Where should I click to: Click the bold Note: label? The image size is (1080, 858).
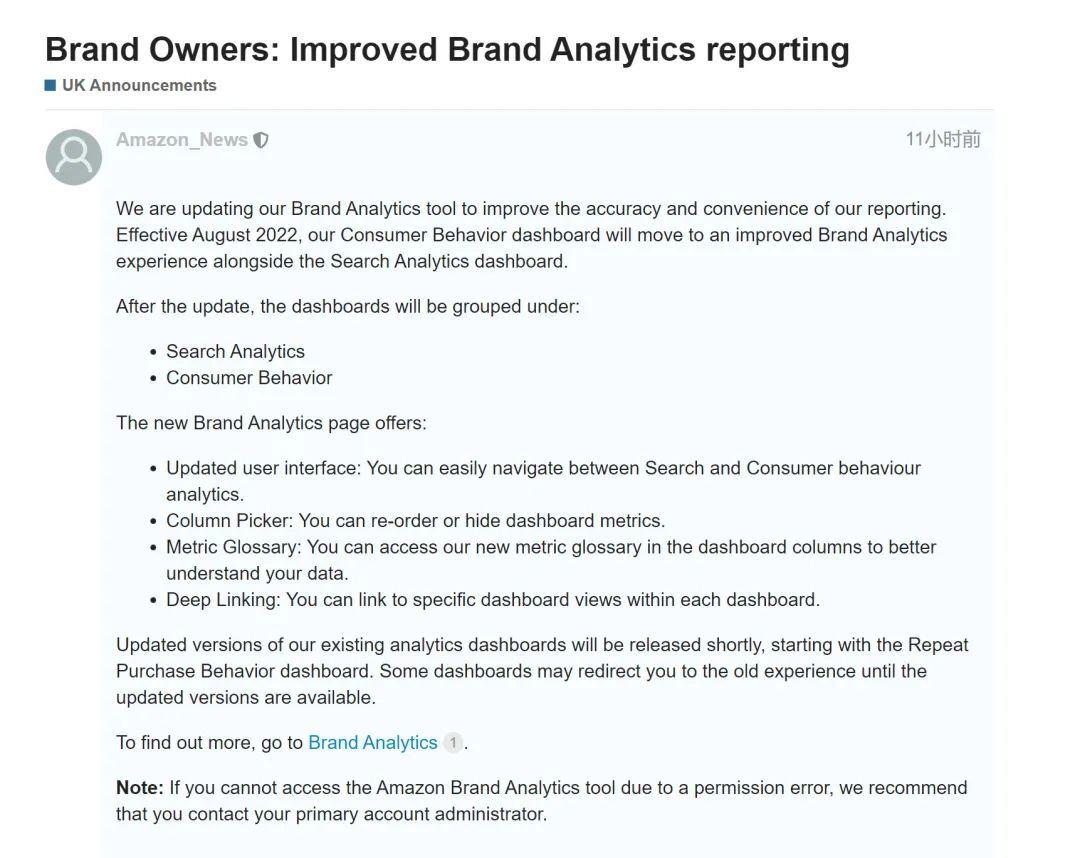[x=139, y=788]
